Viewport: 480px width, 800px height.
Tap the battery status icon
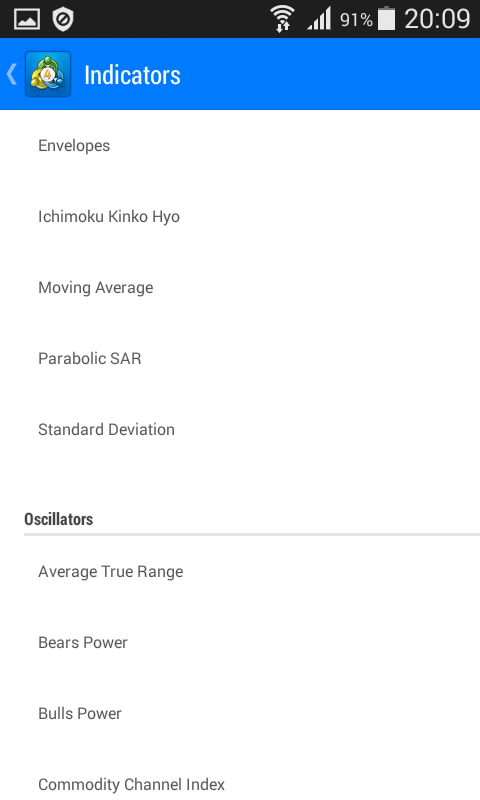pyautogui.click(x=387, y=18)
